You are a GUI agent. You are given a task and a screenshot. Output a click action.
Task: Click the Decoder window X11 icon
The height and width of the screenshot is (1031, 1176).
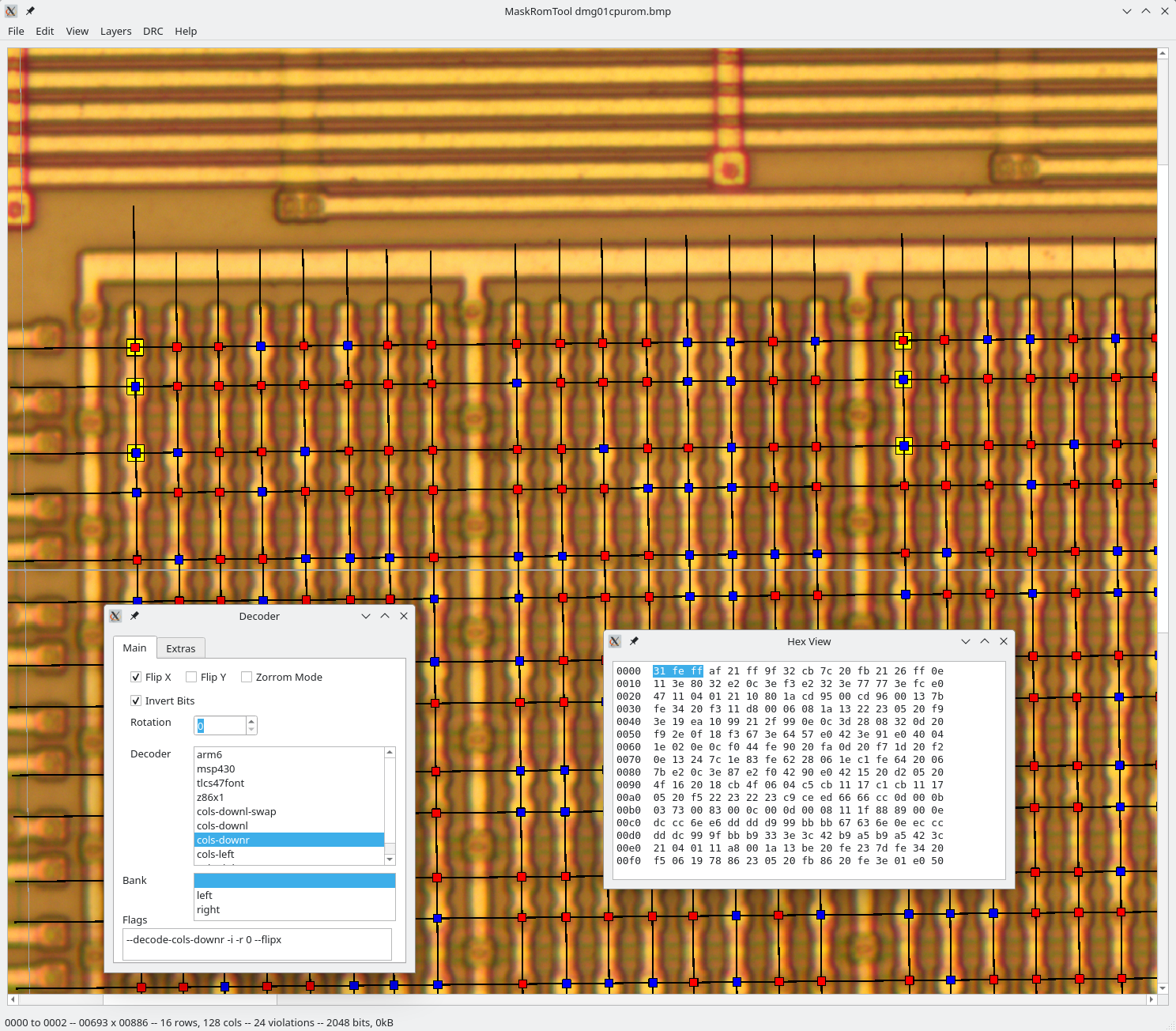(x=115, y=616)
